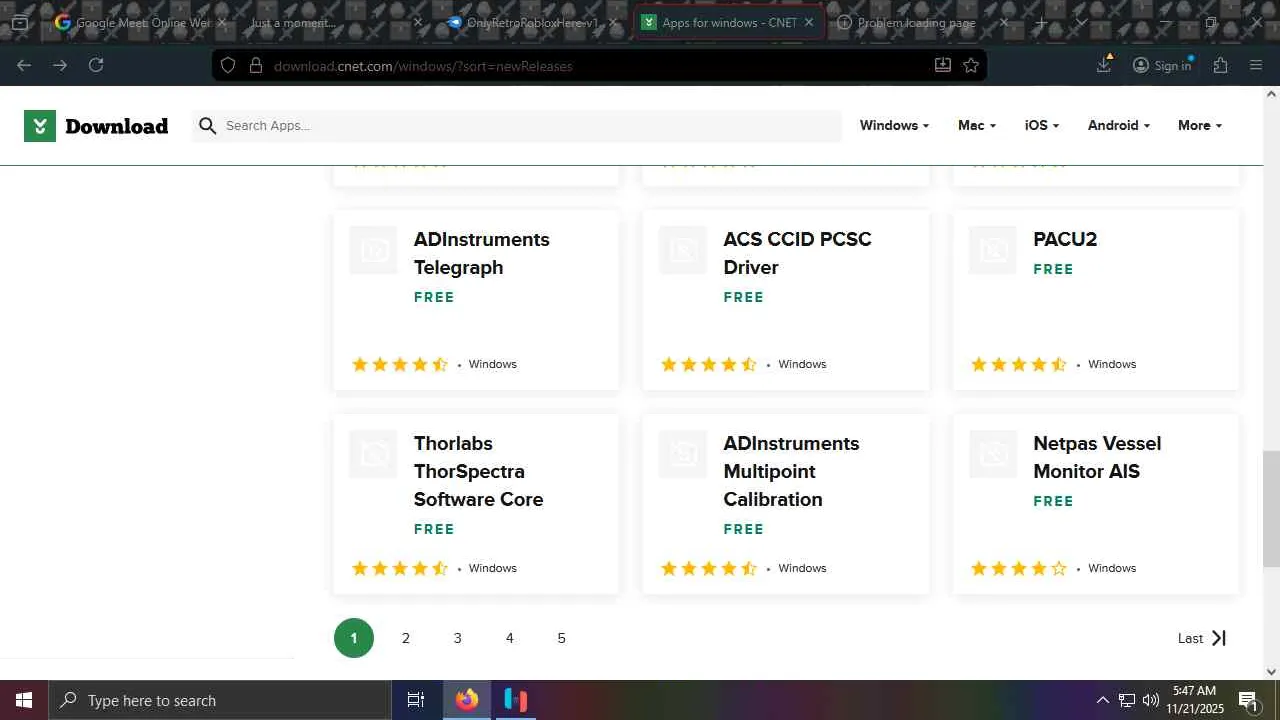Open the tracking protection shield icon

228,65
